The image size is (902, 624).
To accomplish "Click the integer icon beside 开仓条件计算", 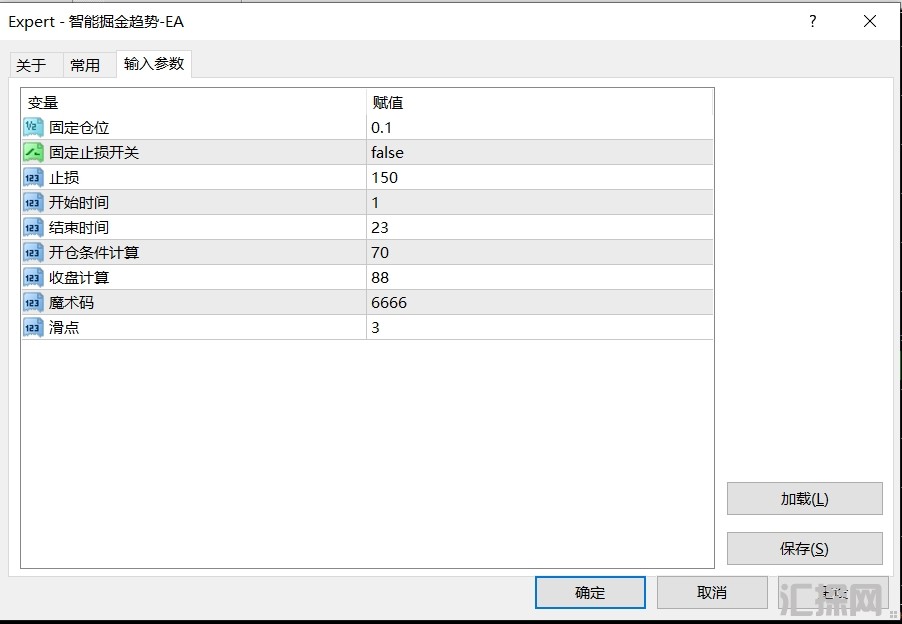I will point(33,252).
